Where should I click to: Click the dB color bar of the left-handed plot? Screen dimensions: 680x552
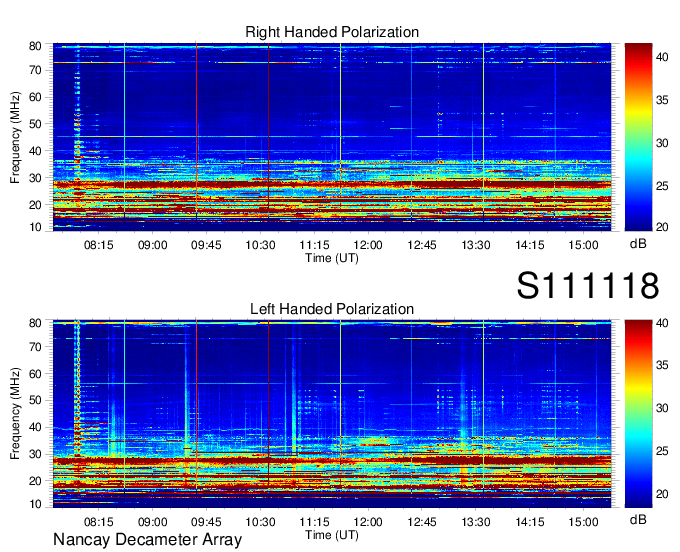click(x=638, y=414)
